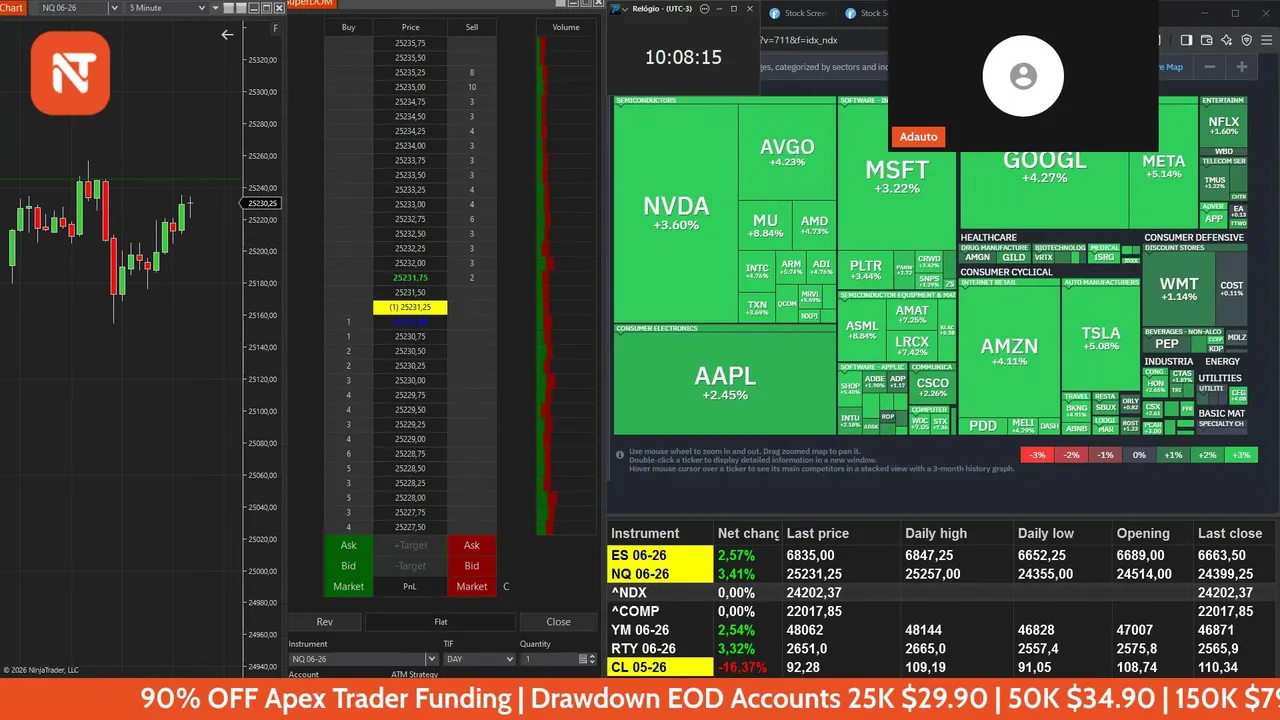This screenshot has height=720, width=1280.
Task: Zoom in heat map with plus button
Action: 1242,67
